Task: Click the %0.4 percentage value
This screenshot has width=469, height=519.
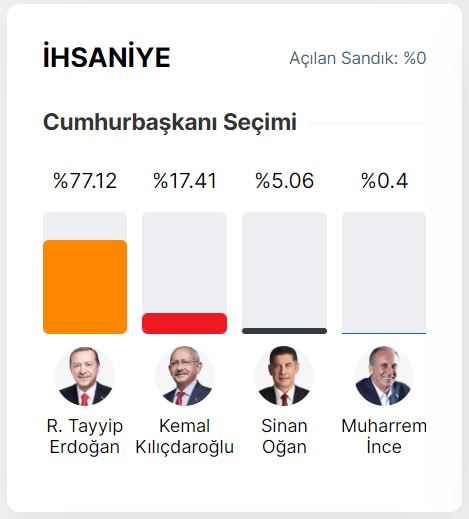Action: [x=384, y=181]
